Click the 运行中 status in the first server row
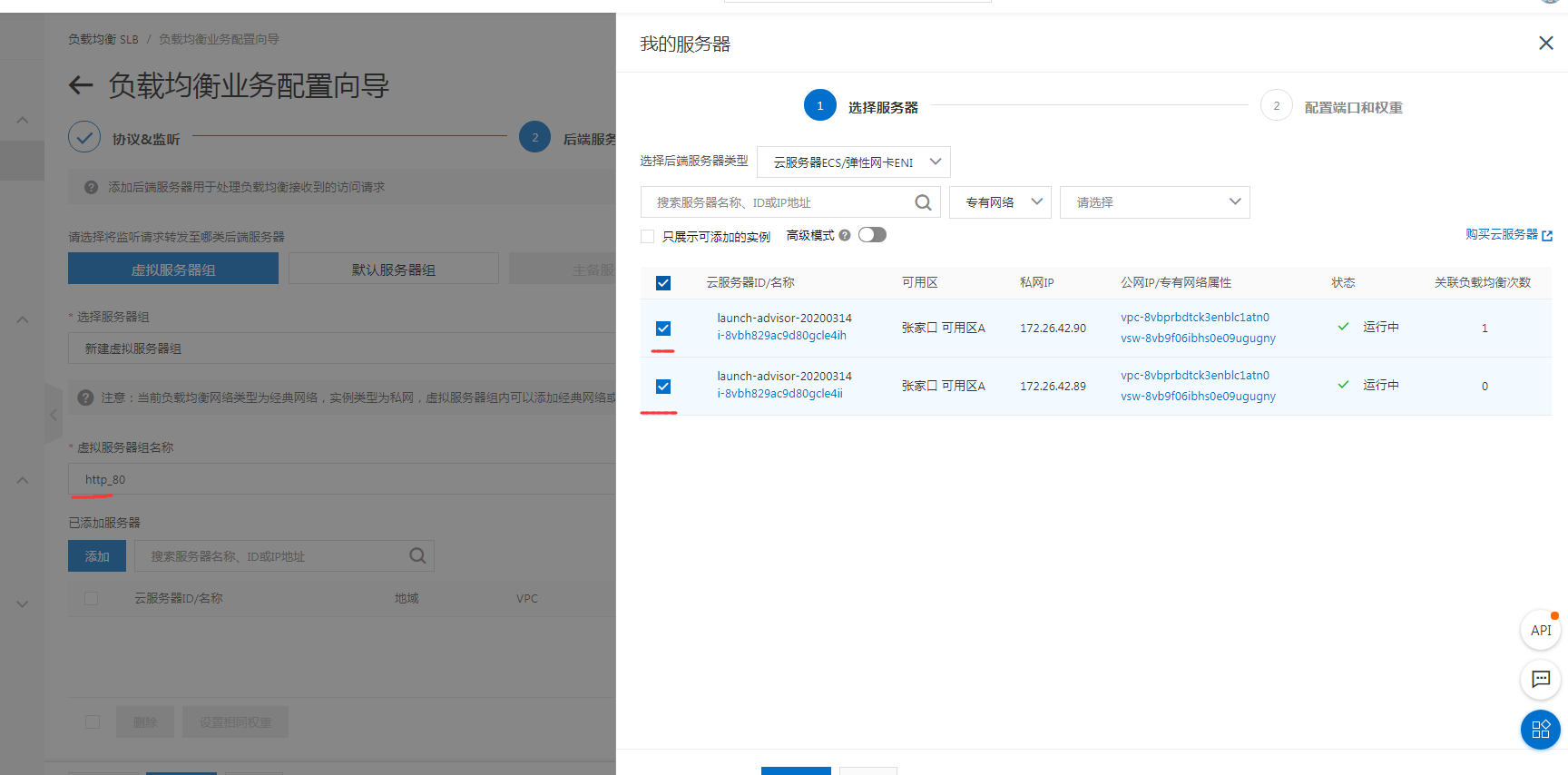The width and height of the screenshot is (1568, 775). point(1380,327)
